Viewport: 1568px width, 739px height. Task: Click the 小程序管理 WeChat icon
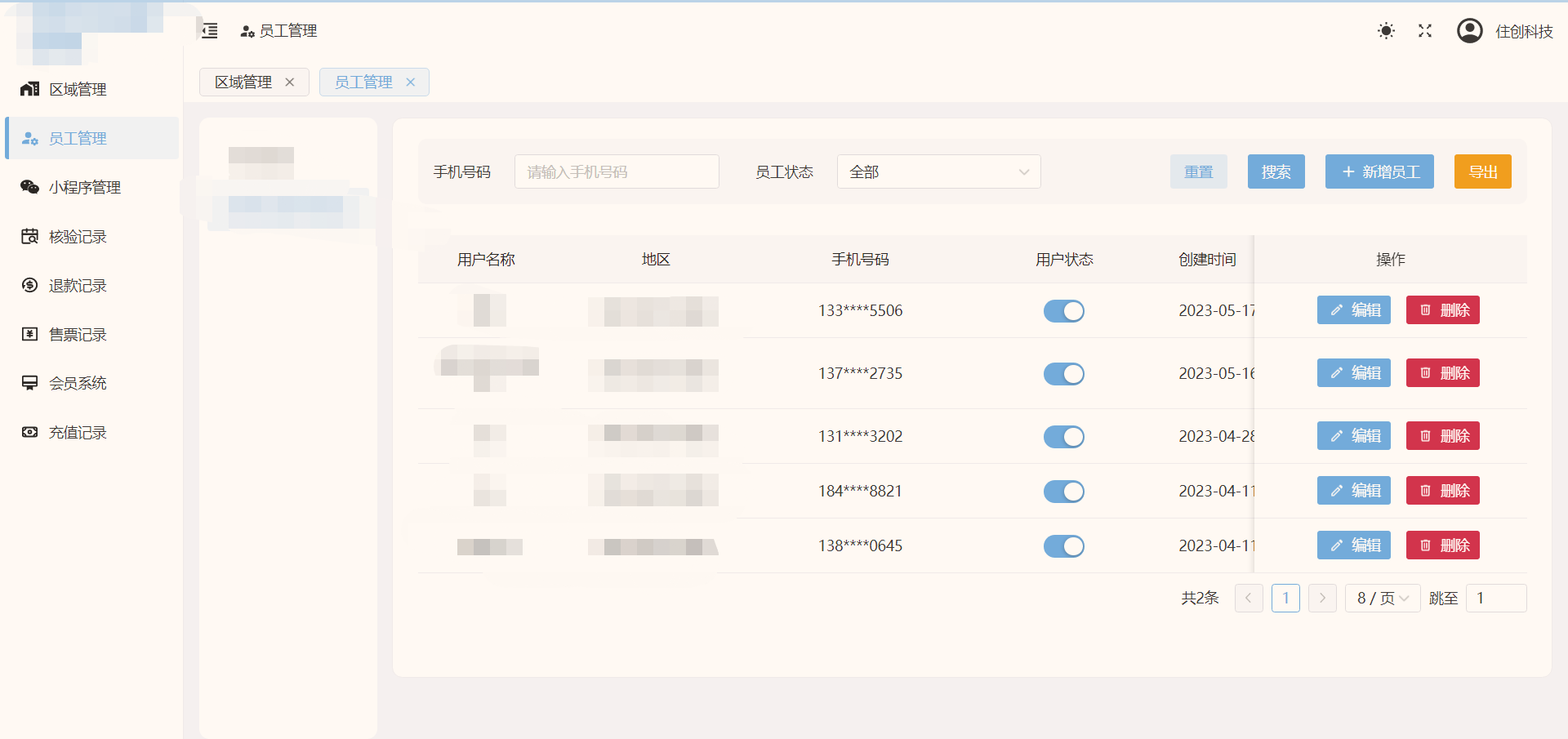(30, 187)
